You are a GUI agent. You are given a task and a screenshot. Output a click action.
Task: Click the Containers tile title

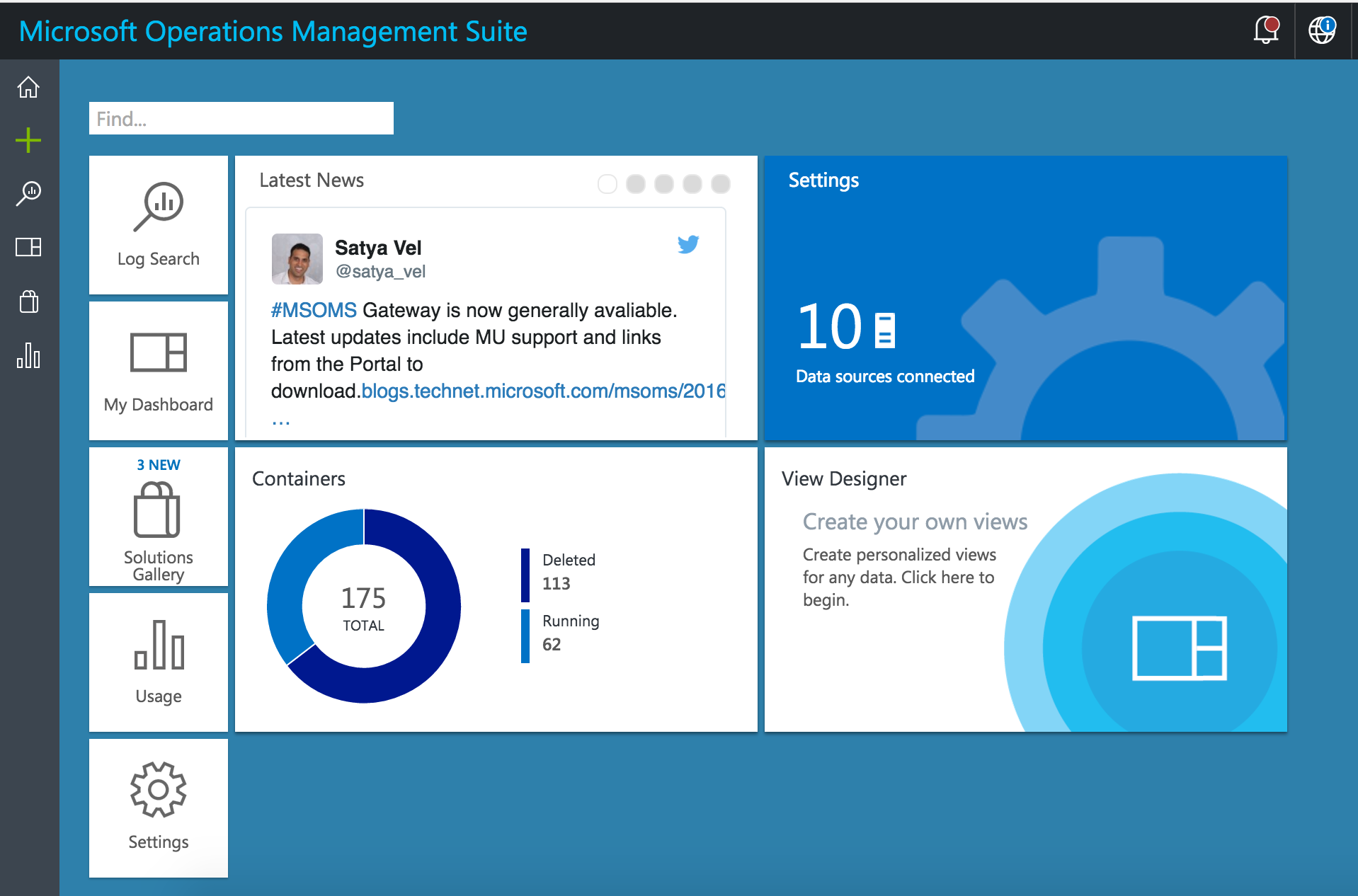click(x=299, y=479)
